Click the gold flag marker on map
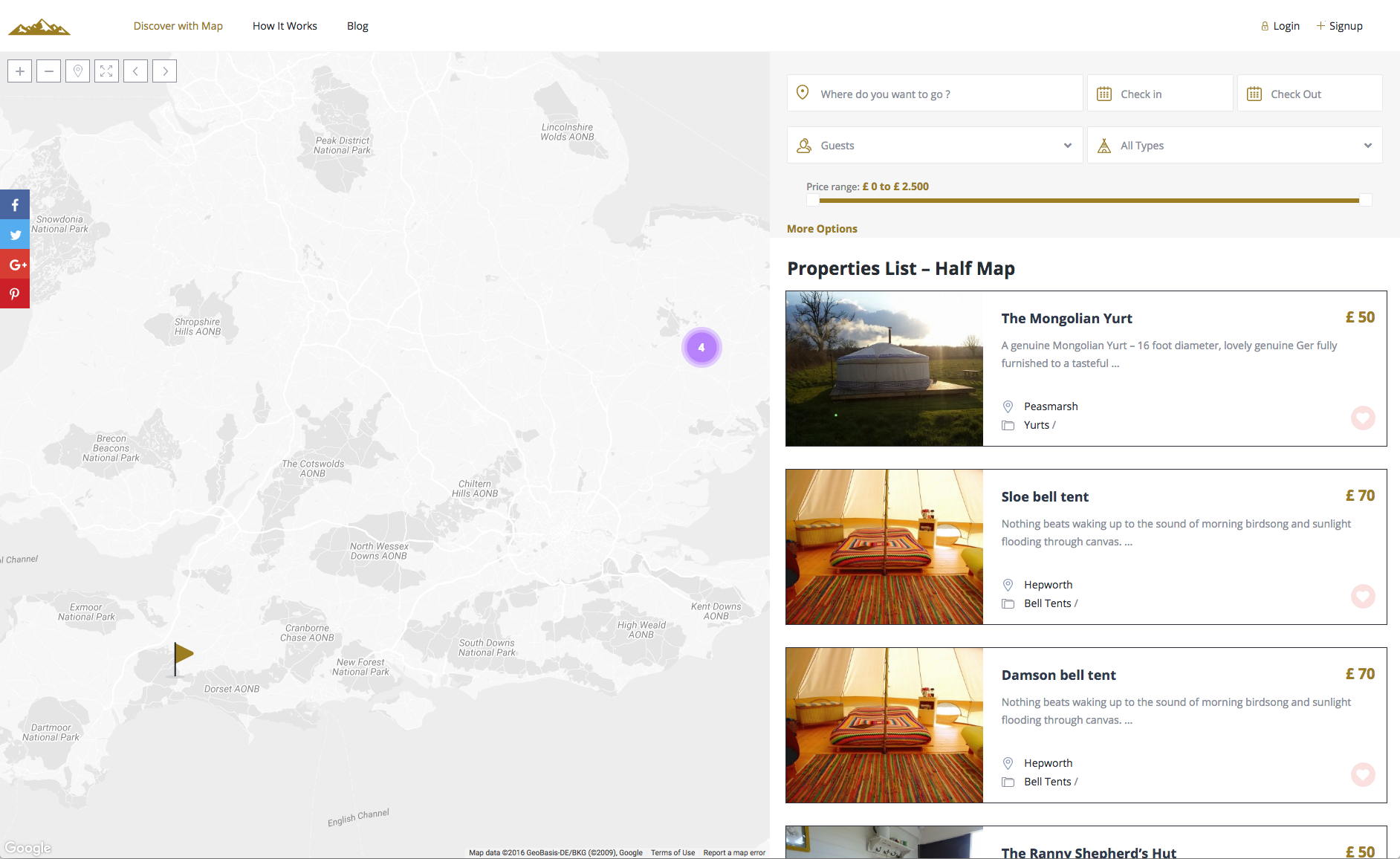1400x859 pixels. (x=183, y=659)
